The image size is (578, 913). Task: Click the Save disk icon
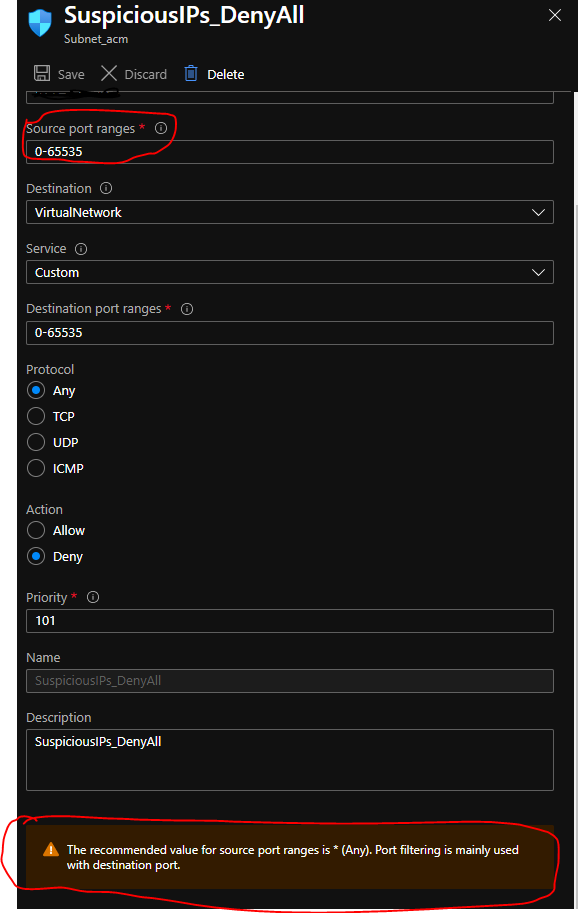pos(41,73)
